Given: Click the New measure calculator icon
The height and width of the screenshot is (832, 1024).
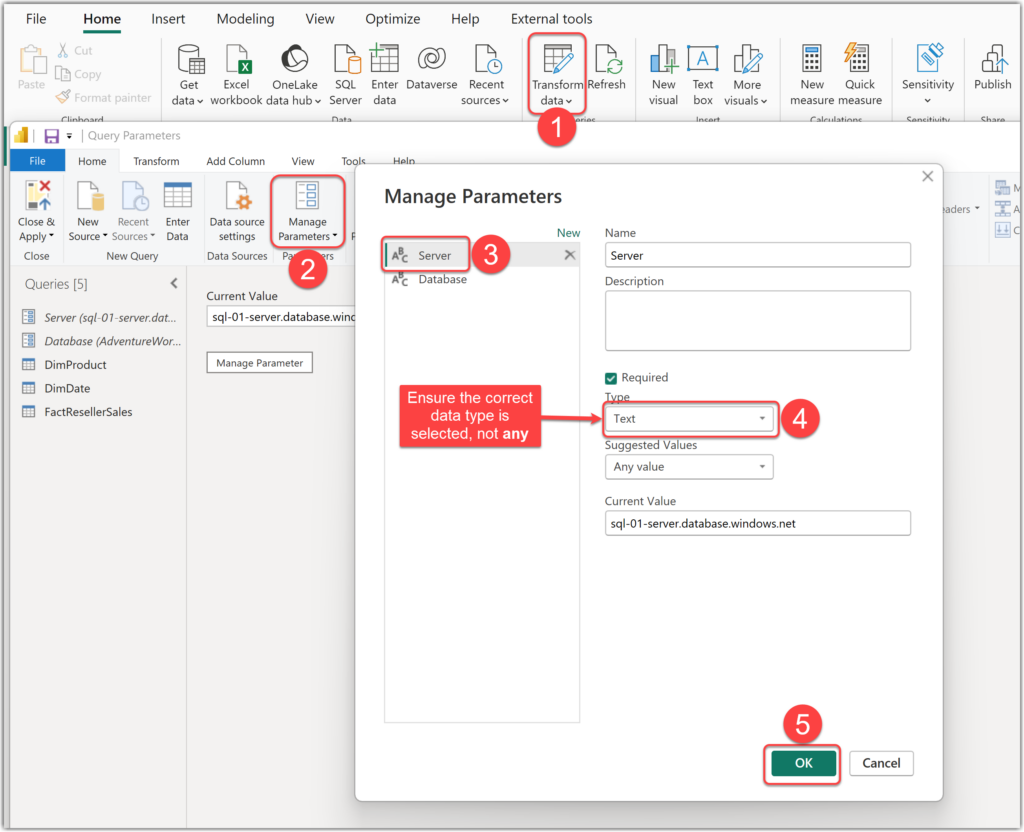Looking at the screenshot, I should pyautogui.click(x=812, y=59).
